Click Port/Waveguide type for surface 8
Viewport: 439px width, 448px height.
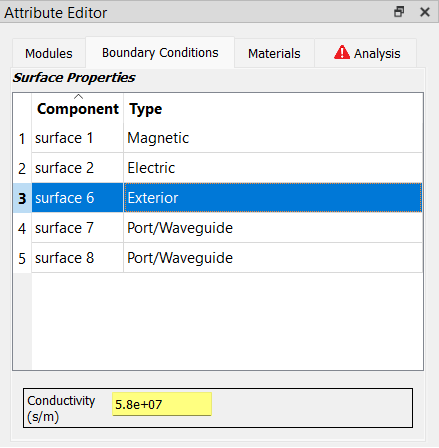(x=273, y=258)
